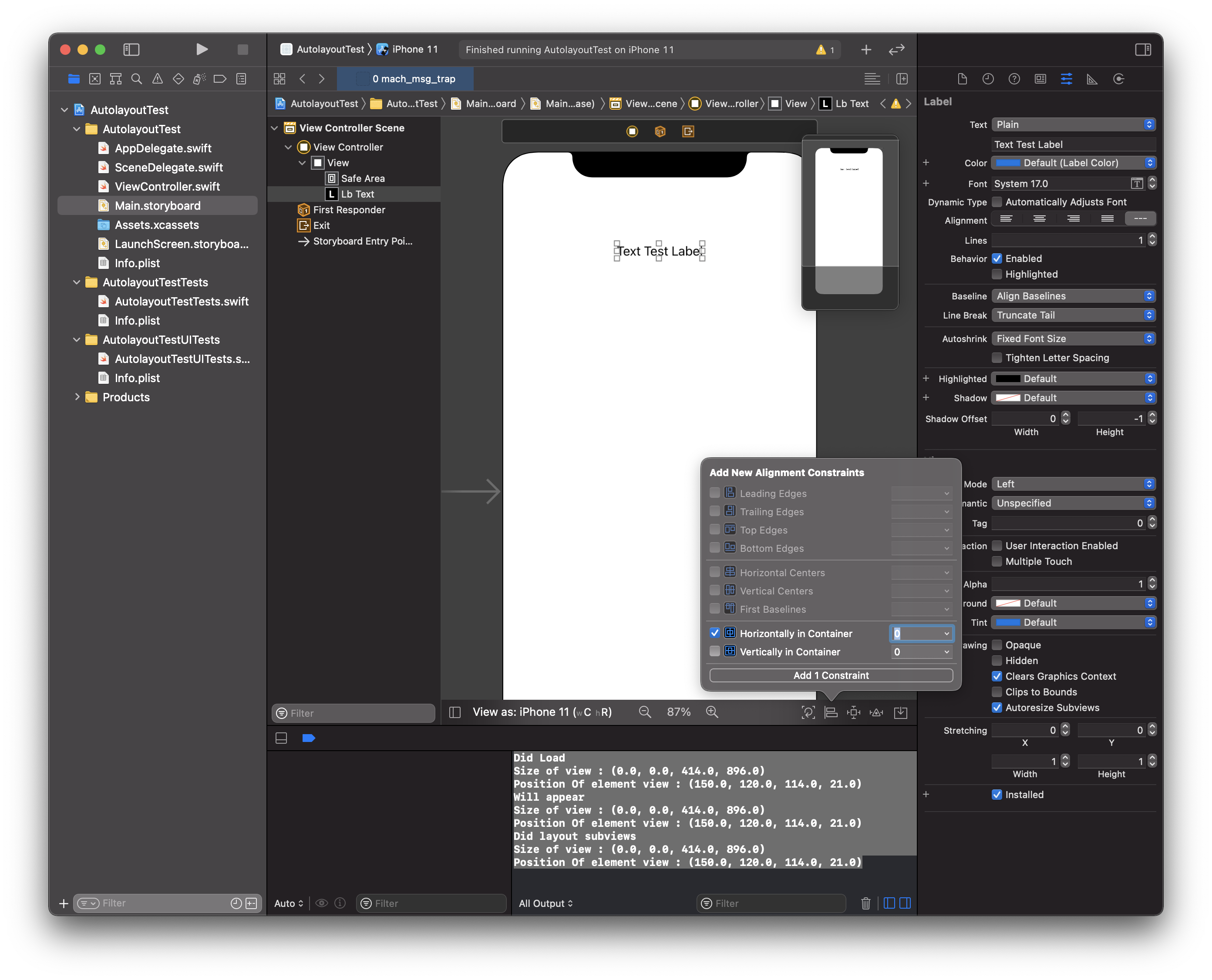Viewport: 1212px width, 980px height.
Task: Toggle the Hidden checkbox
Action: (997, 661)
